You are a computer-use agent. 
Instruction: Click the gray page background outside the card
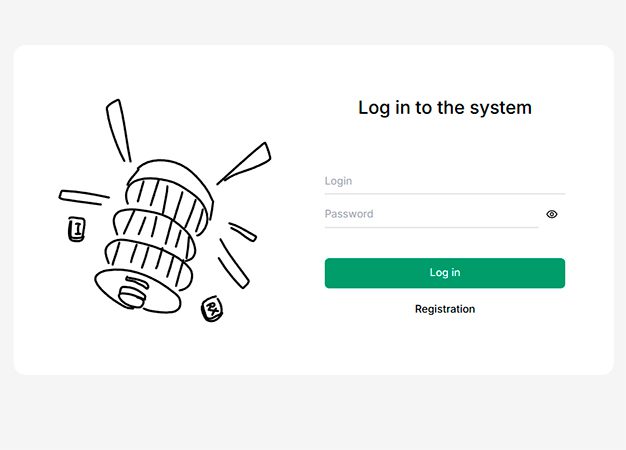tap(300, 415)
